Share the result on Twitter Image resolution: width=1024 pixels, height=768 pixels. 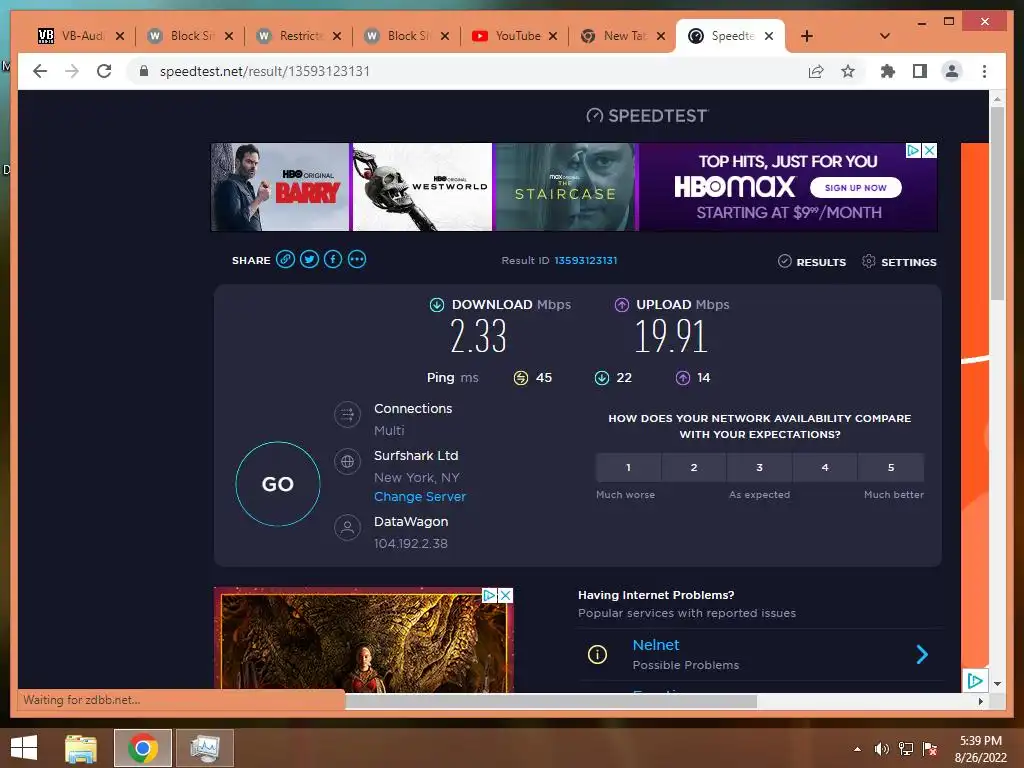tap(309, 259)
